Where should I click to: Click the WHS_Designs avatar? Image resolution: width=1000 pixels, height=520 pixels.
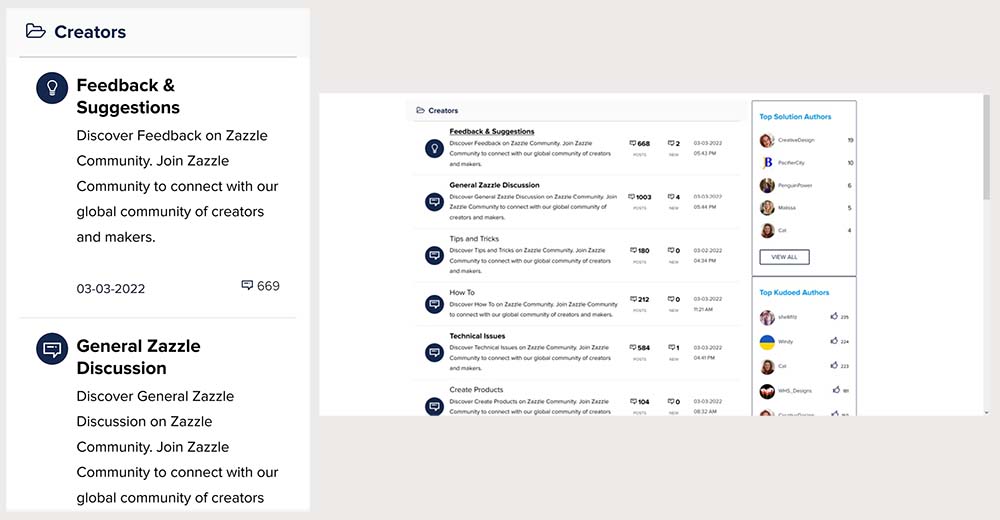click(767, 391)
